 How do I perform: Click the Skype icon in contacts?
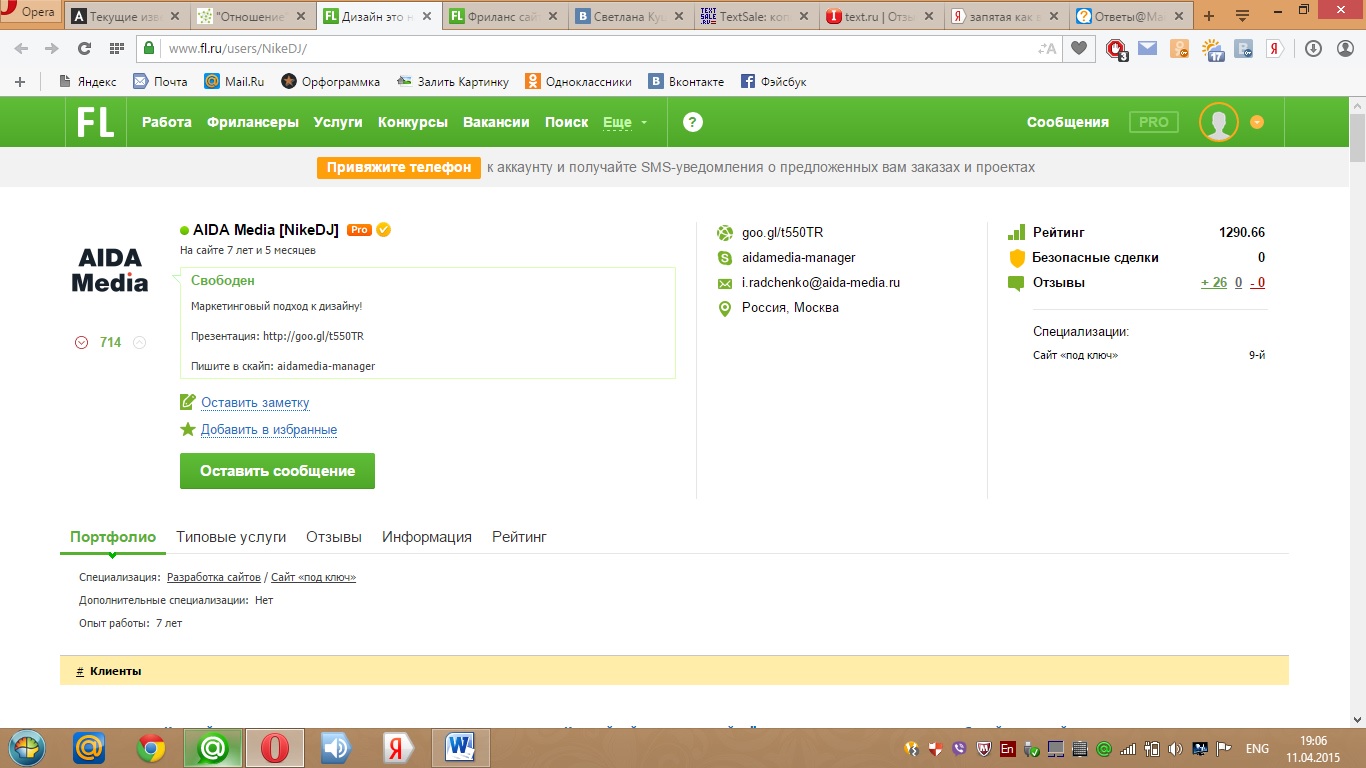click(725, 258)
